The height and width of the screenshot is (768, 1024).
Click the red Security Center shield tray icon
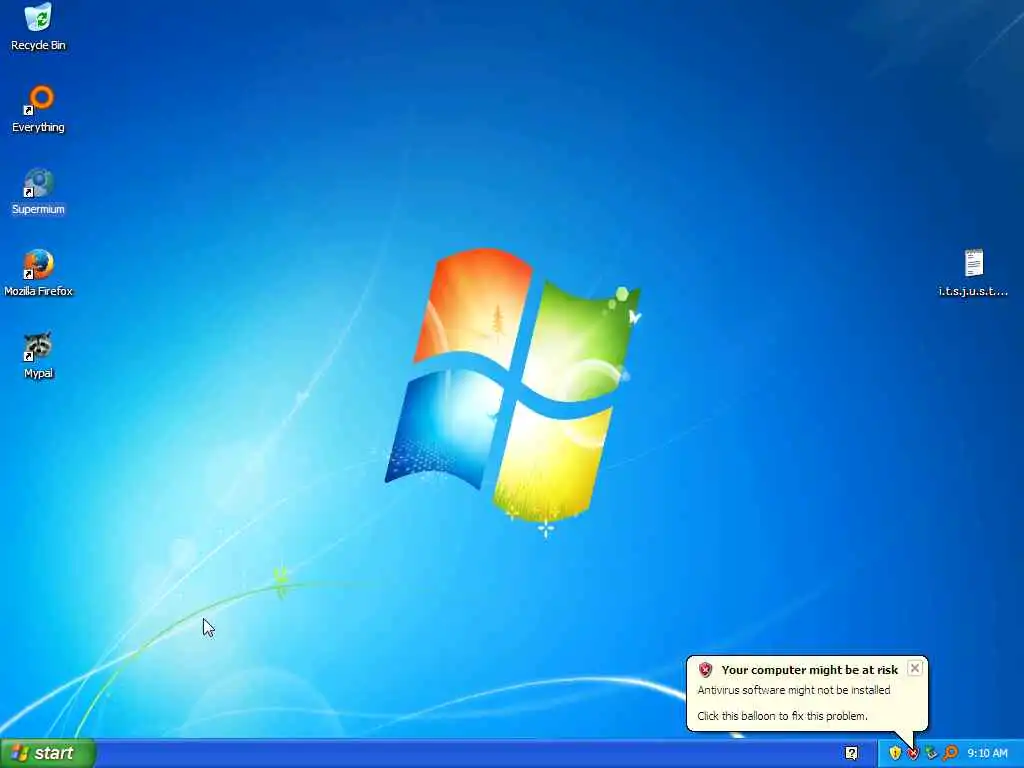pos(913,753)
